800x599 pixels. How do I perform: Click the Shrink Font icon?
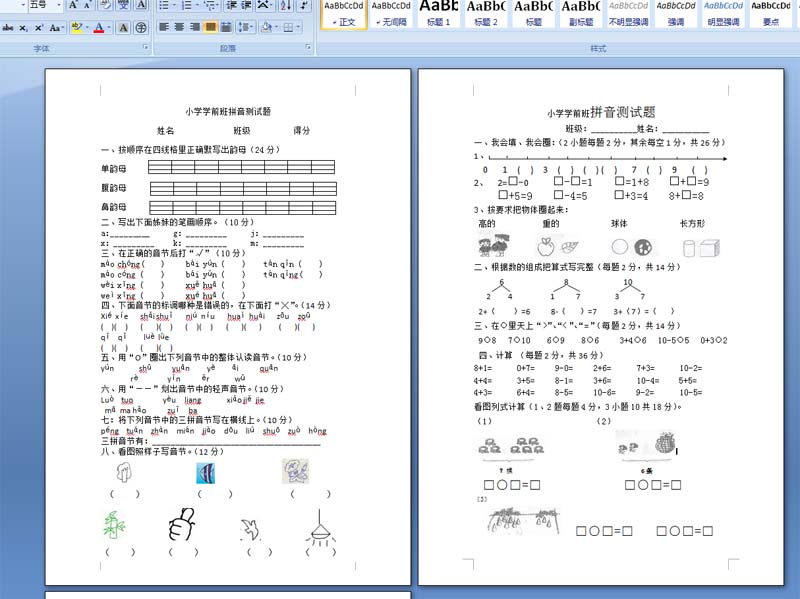87,5
